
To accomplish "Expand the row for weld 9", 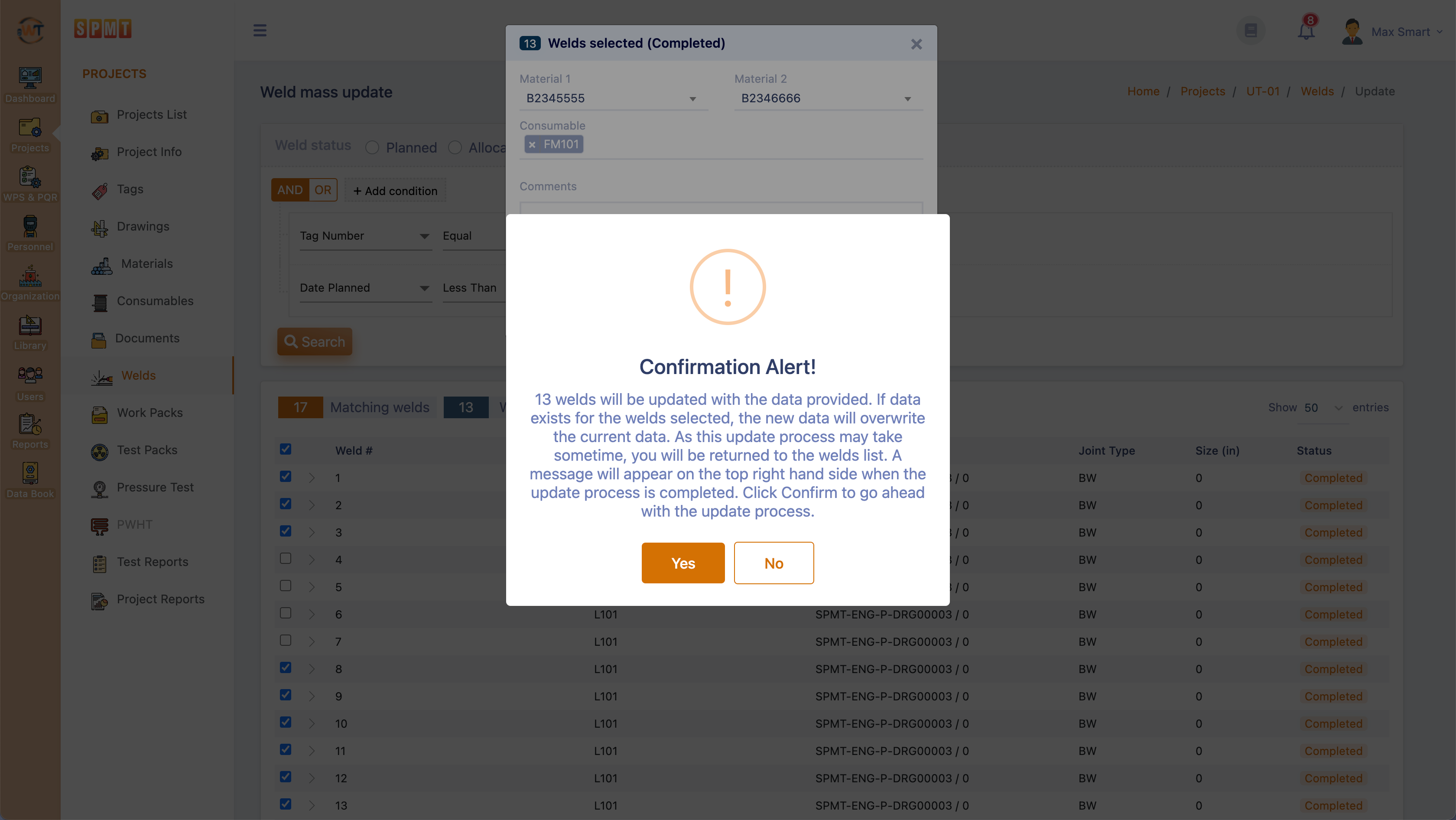I will (x=312, y=696).
